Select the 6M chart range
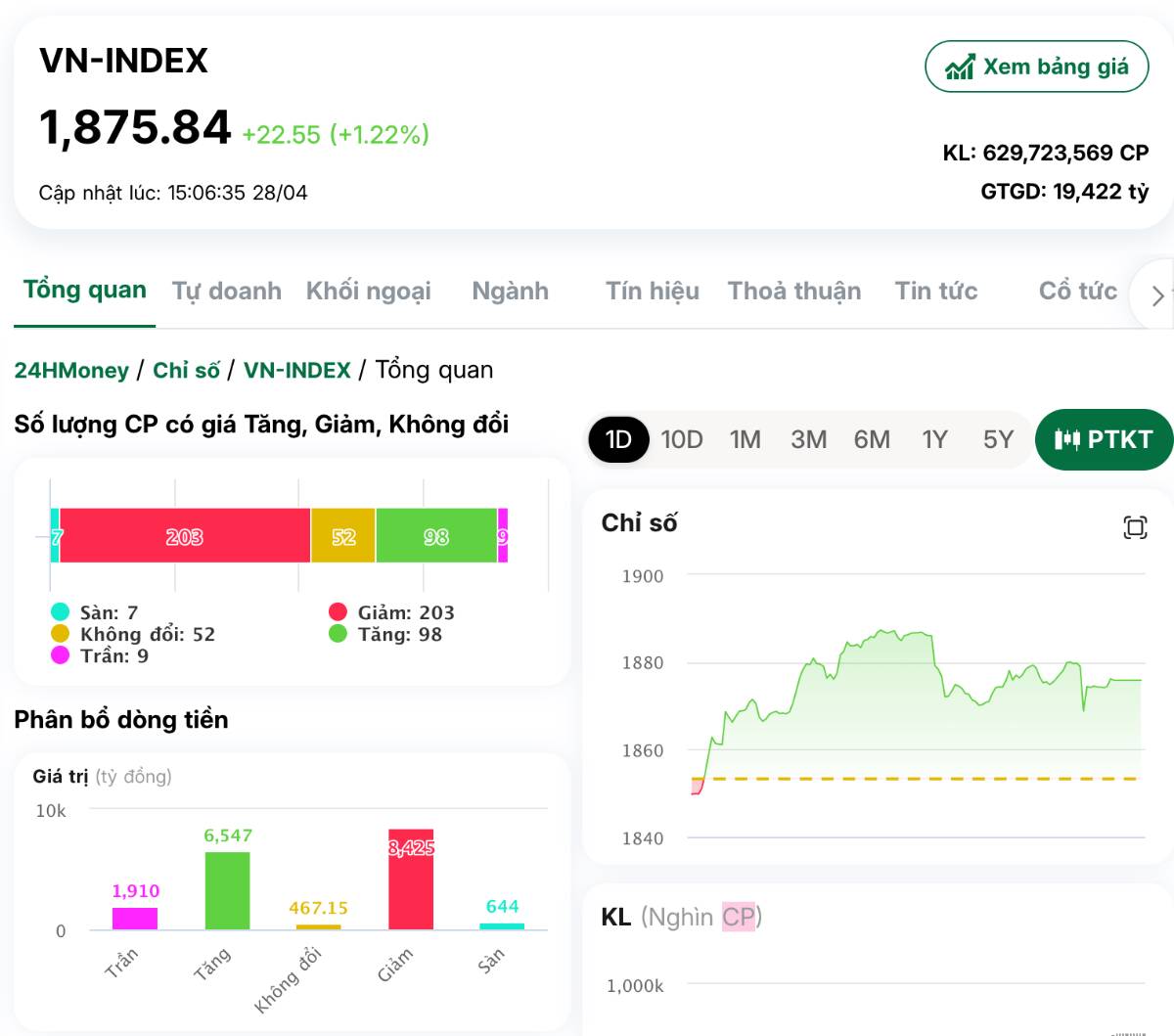This screenshot has width=1174, height=1036. (872, 440)
